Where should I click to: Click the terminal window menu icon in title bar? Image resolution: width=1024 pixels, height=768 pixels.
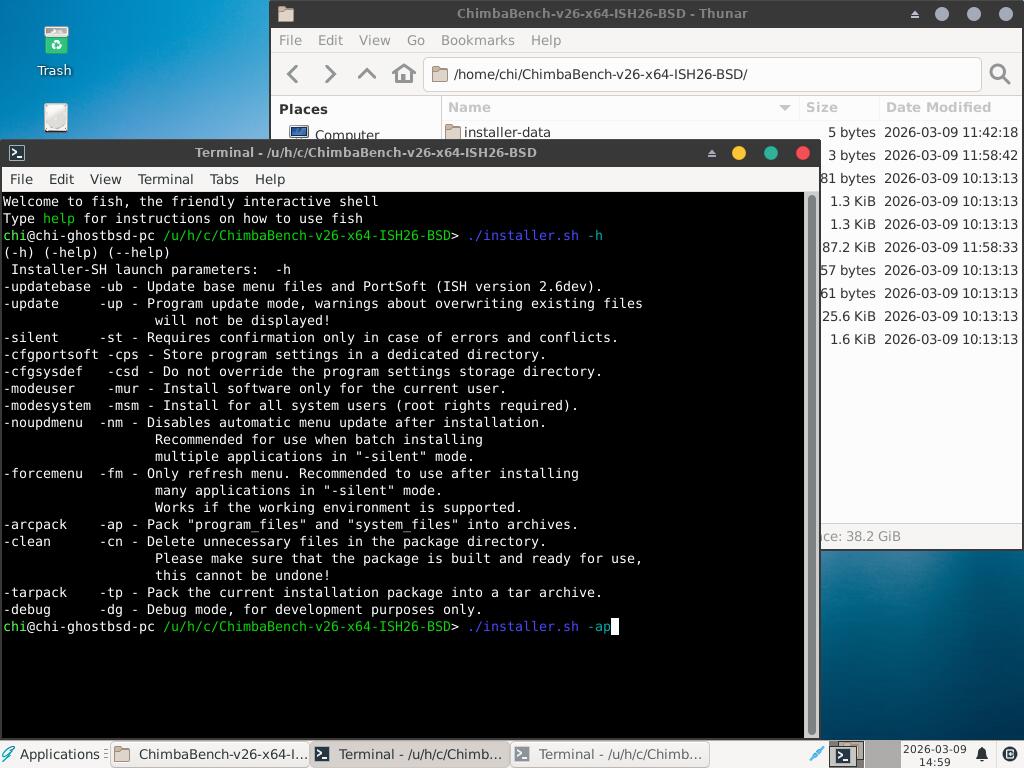tap(17, 153)
